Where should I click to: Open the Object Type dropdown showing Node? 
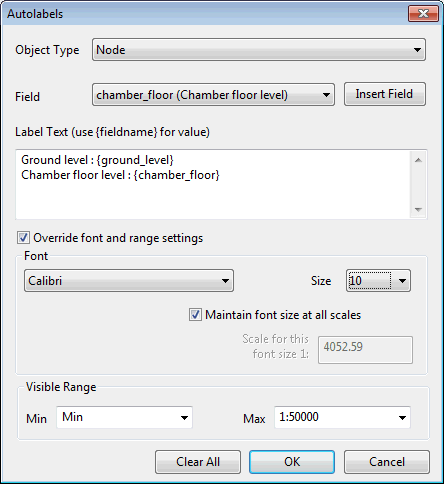coord(259,50)
